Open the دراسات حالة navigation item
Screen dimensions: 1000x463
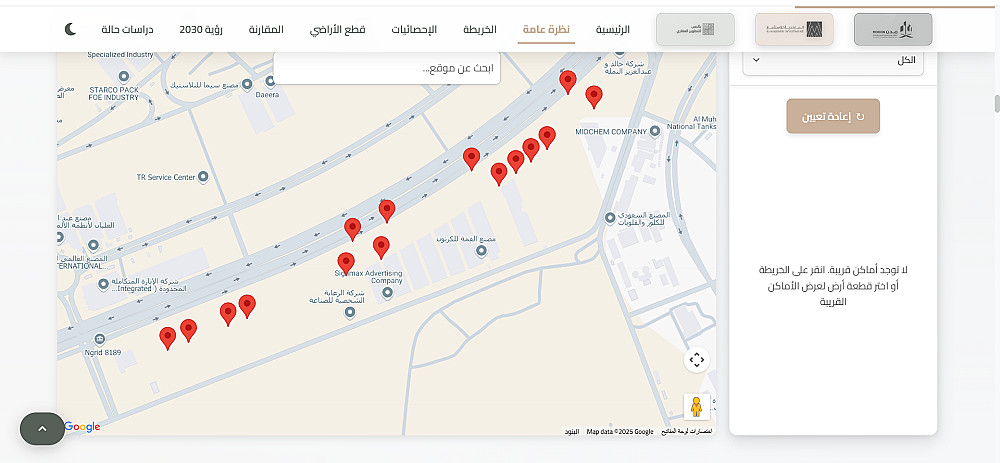pyautogui.click(x=128, y=29)
